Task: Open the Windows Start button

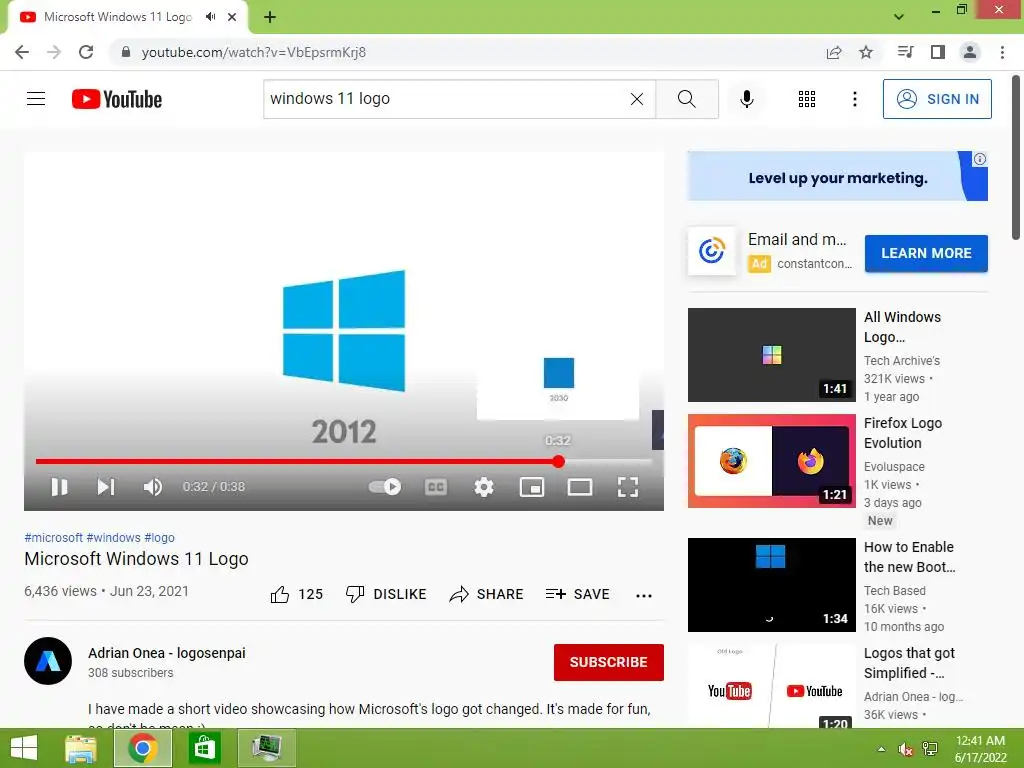Action: pyautogui.click(x=24, y=748)
